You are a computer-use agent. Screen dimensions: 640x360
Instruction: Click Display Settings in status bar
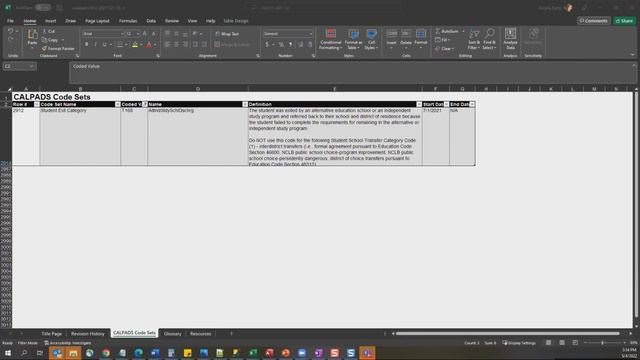tap(519, 343)
